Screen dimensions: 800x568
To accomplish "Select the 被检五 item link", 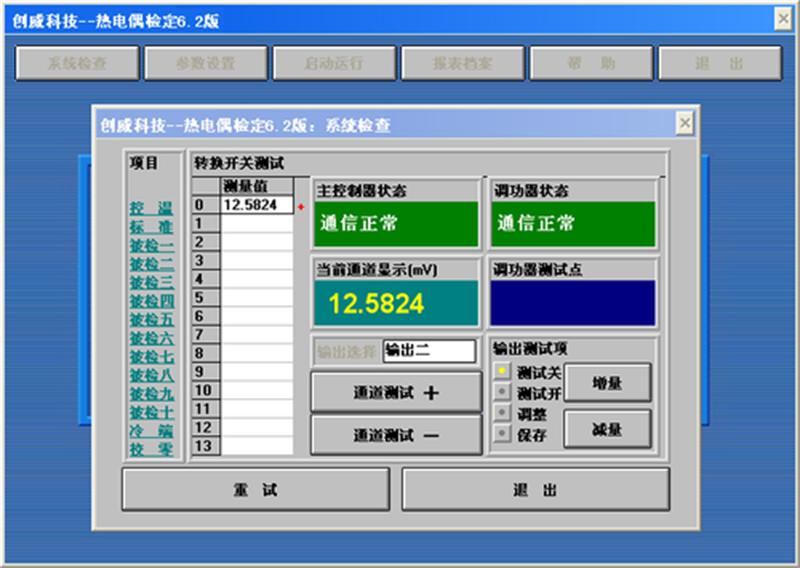I will [151, 319].
